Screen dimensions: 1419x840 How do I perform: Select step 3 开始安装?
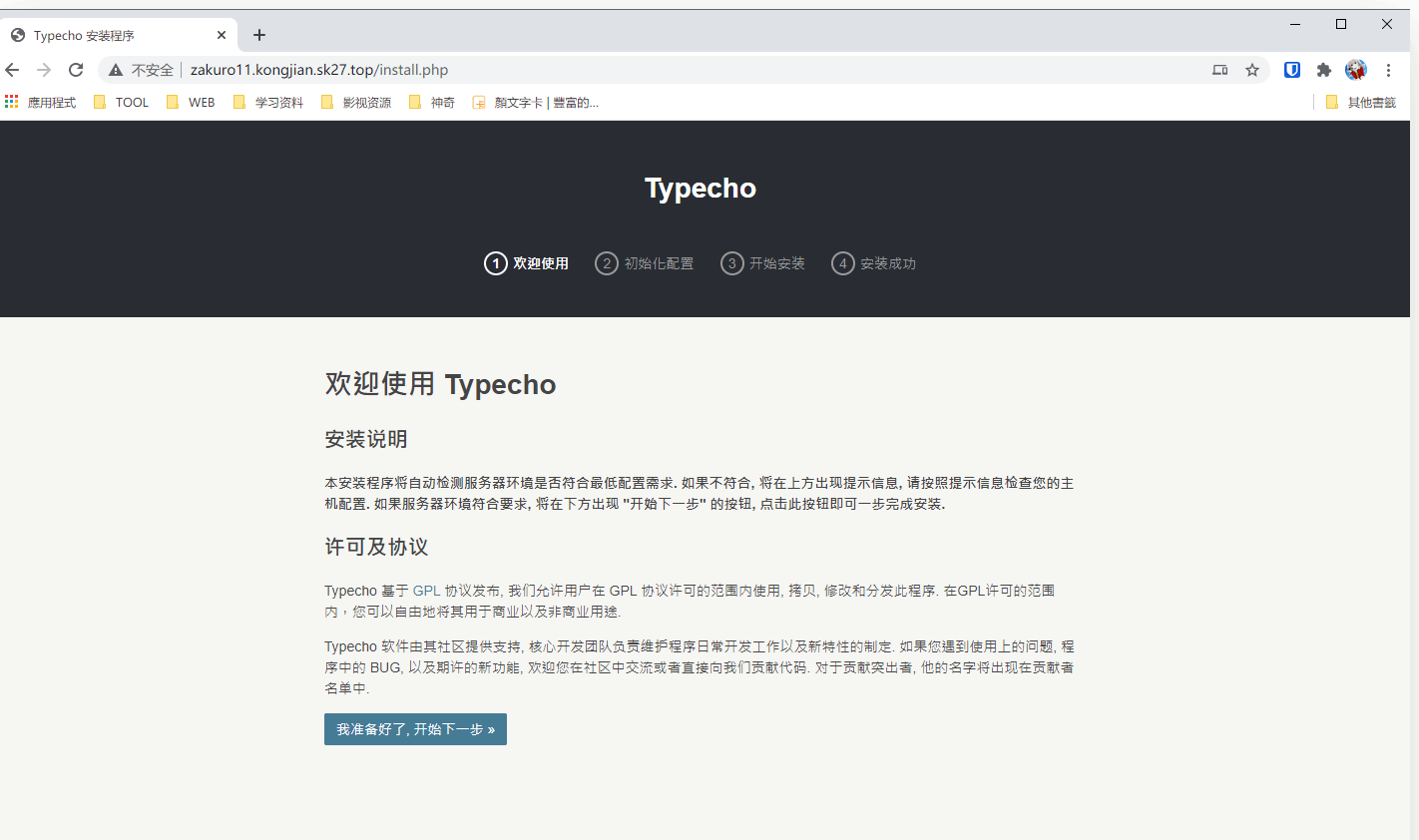762,263
